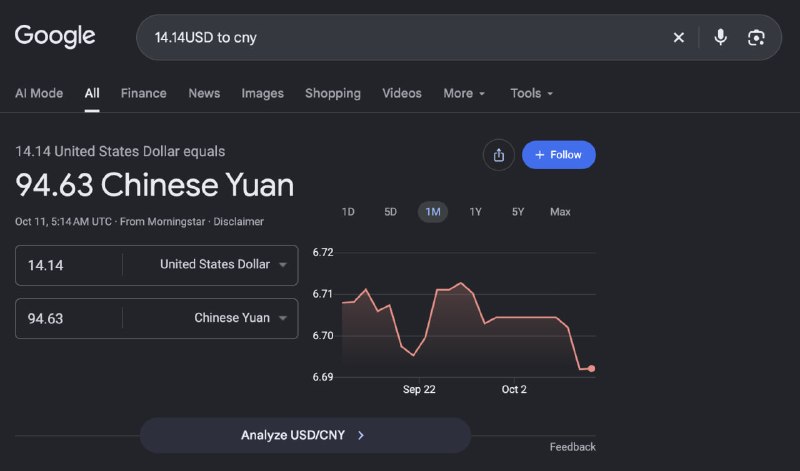Select the 5D chart range
Image resolution: width=800 pixels, height=471 pixels.
tap(390, 212)
